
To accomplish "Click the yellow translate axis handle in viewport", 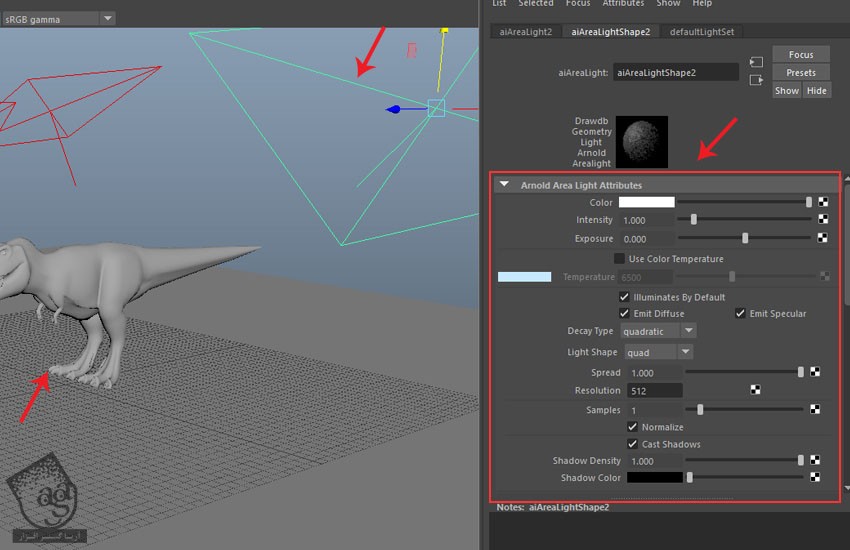I will click(x=444, y=31).
